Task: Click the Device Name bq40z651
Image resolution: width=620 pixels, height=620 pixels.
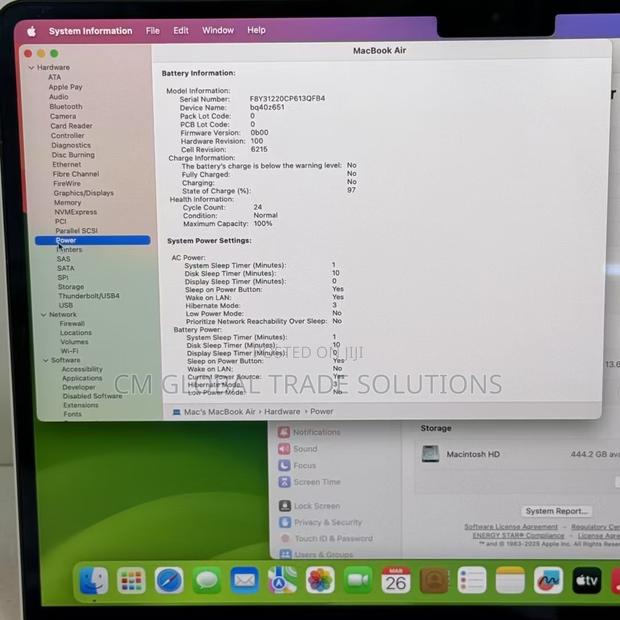Action: tap(267, 107)
